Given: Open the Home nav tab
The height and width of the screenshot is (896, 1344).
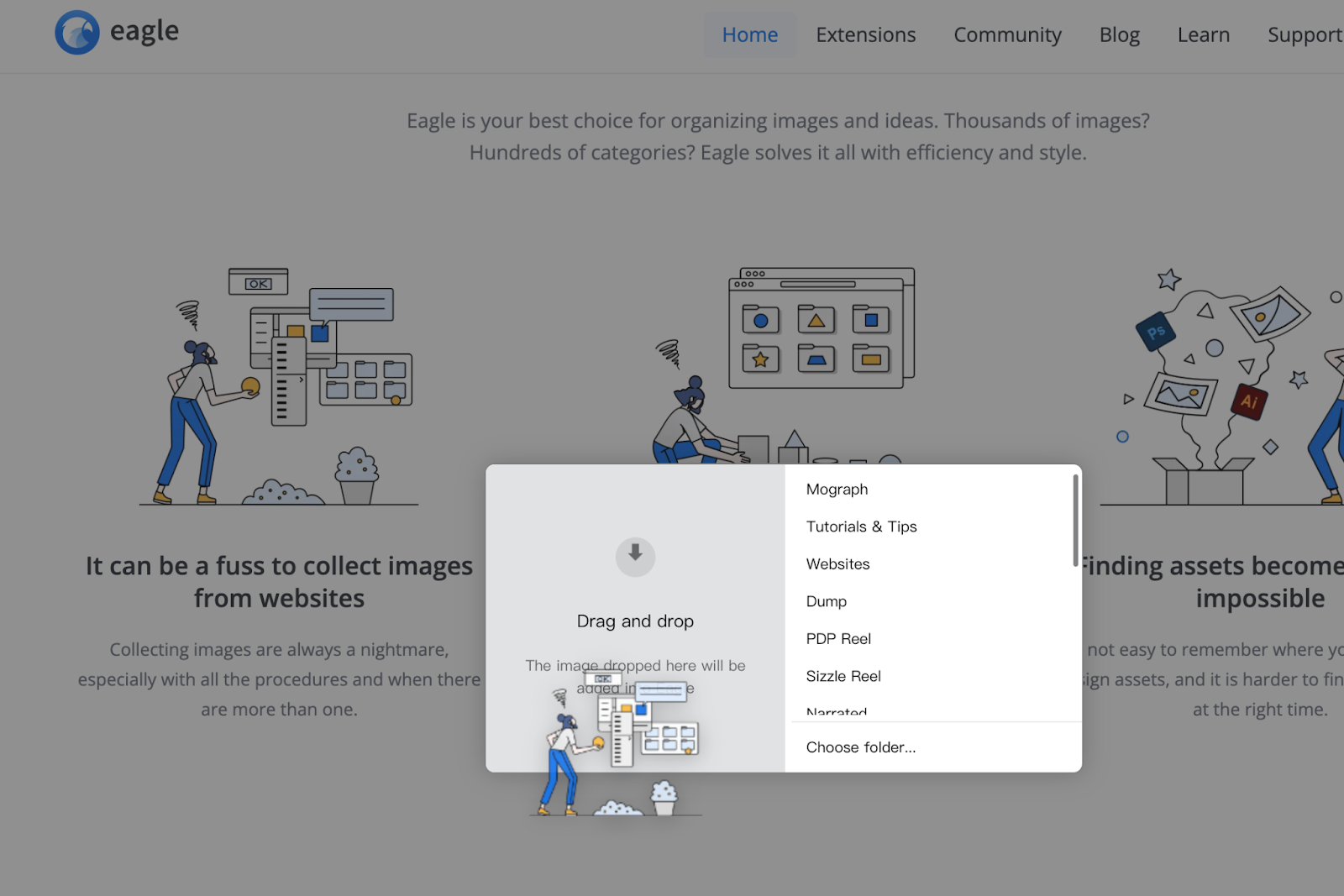Looking at the screenshot, I should [750, 34].
